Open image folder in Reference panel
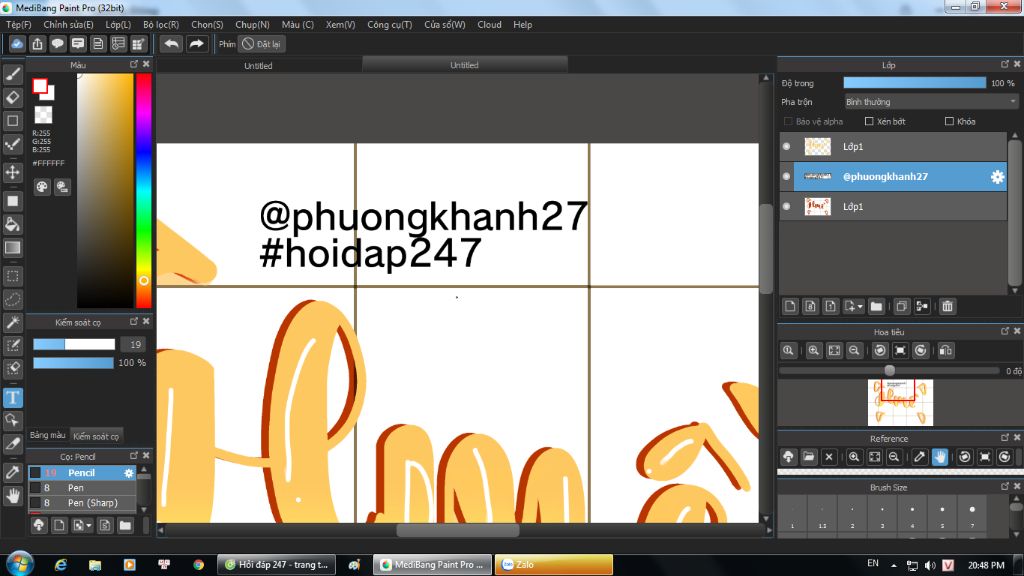 click(808, 456)
